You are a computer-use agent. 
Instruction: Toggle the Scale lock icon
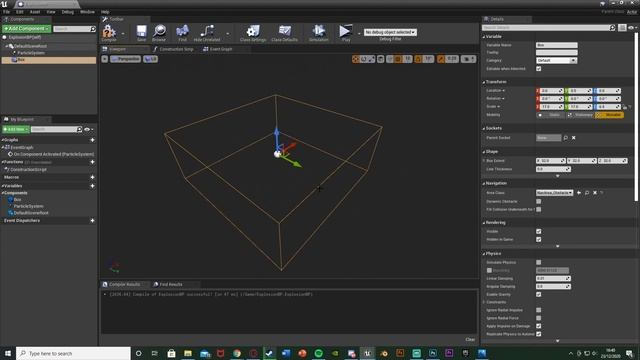(625, 107)
